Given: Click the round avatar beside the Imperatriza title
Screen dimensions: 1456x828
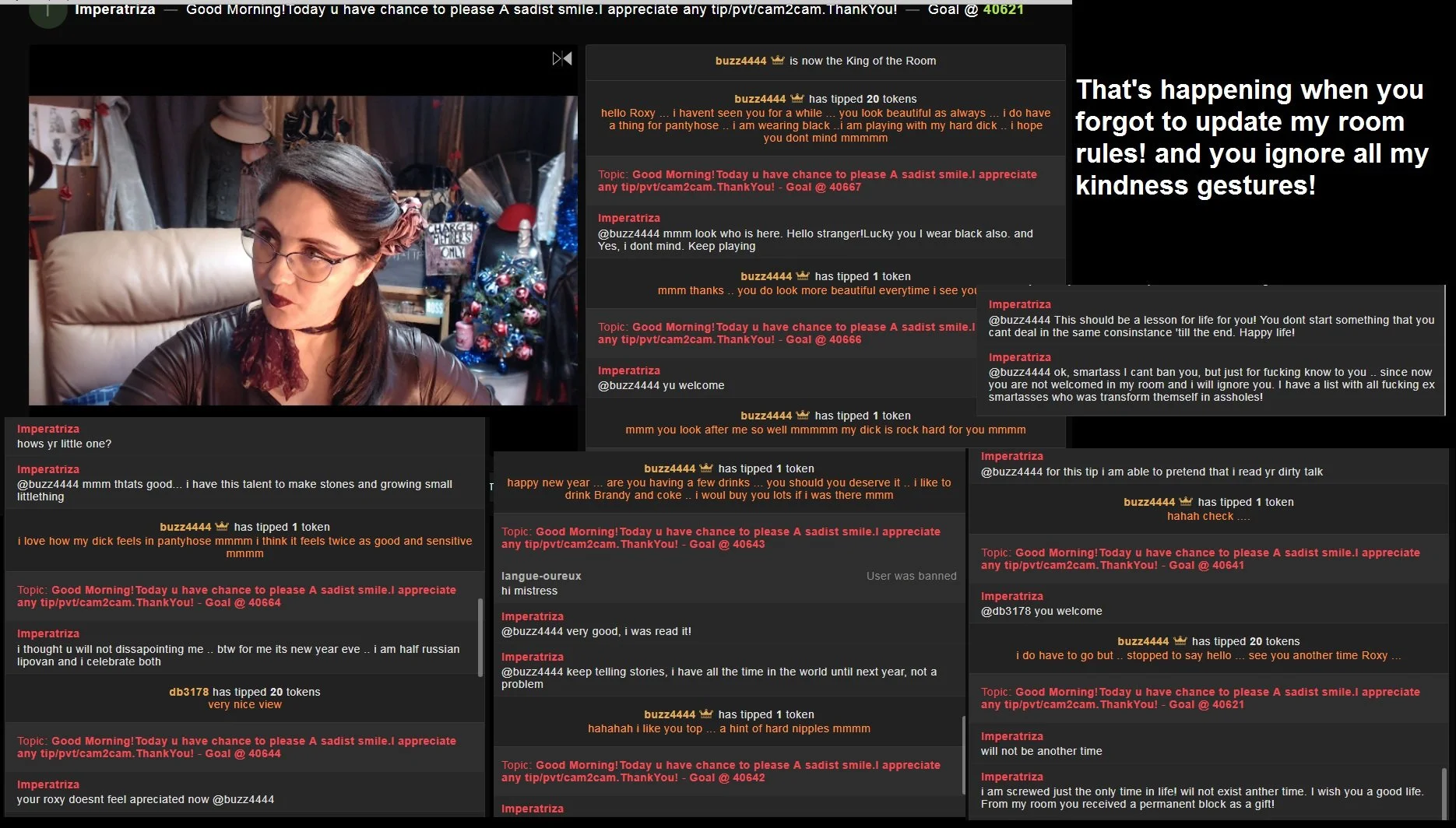Looking at the screenshot, I should pos(48,11).
